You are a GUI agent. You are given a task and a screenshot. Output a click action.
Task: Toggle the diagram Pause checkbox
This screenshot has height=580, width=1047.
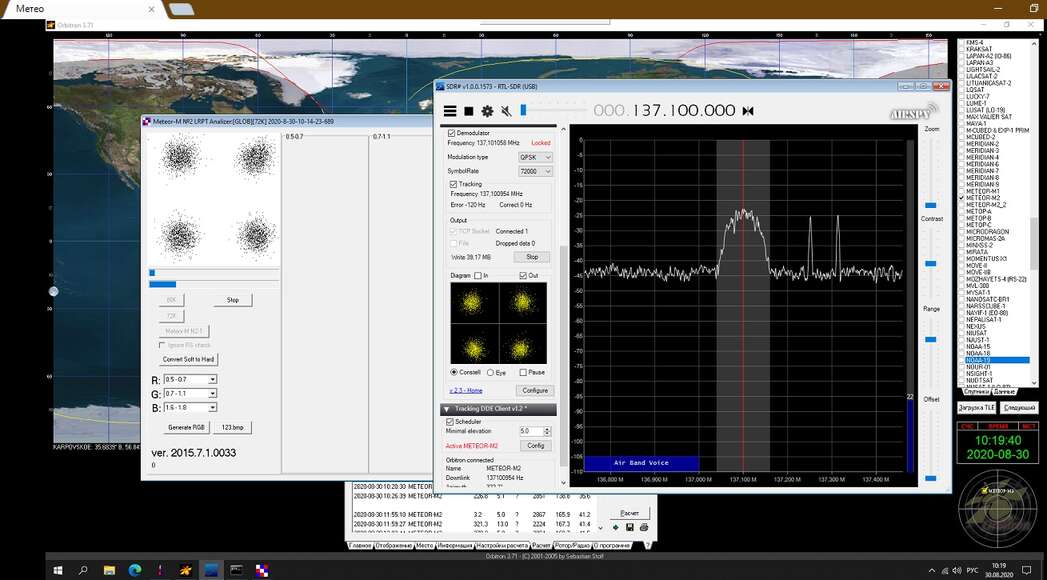[x=523, y=372]
